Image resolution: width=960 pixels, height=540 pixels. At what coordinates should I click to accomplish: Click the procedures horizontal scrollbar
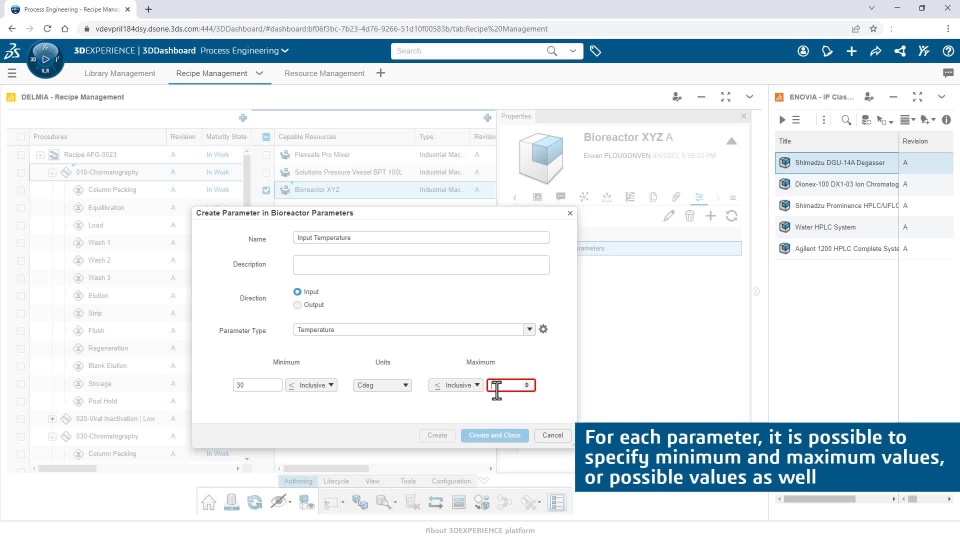point(67,468)
